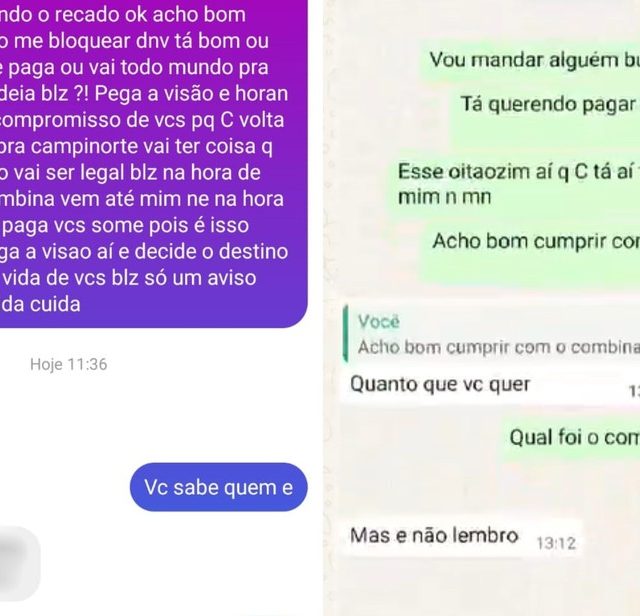Open the quoted 'Você' reply preview
The width and height of the screenshot is (640, 616).
pyautogui.click(x=492, y=335)
